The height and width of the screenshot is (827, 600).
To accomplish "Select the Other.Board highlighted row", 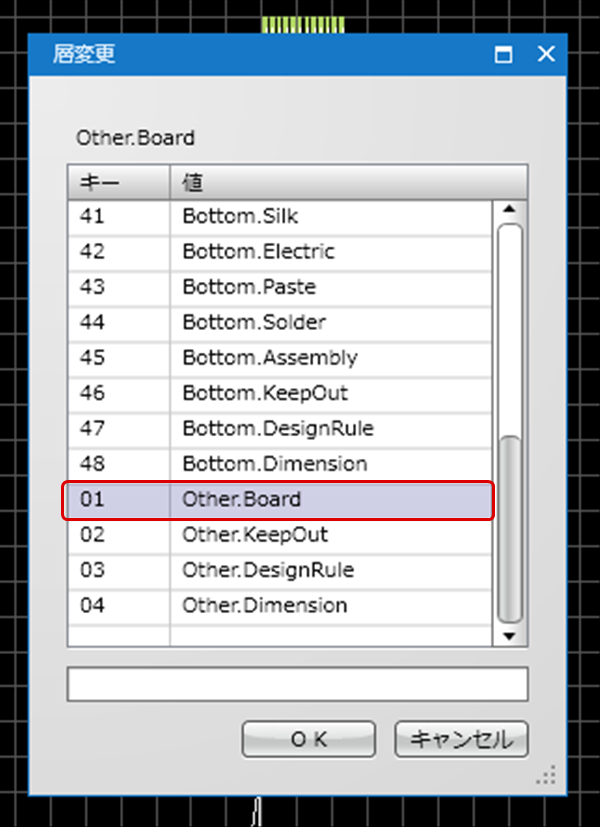I will click(x=280, y=499).
